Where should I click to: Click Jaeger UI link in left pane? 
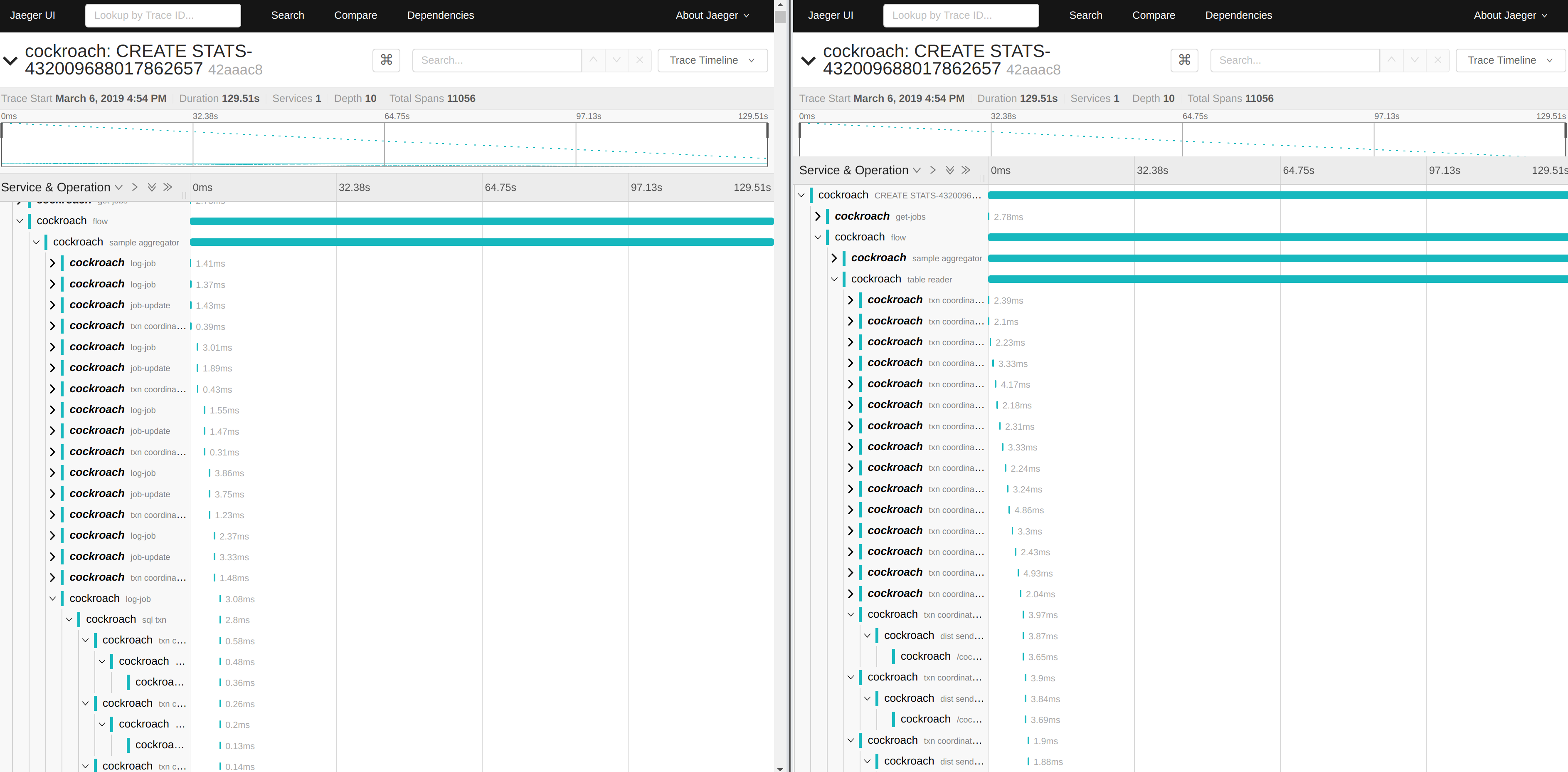point(32,15)
